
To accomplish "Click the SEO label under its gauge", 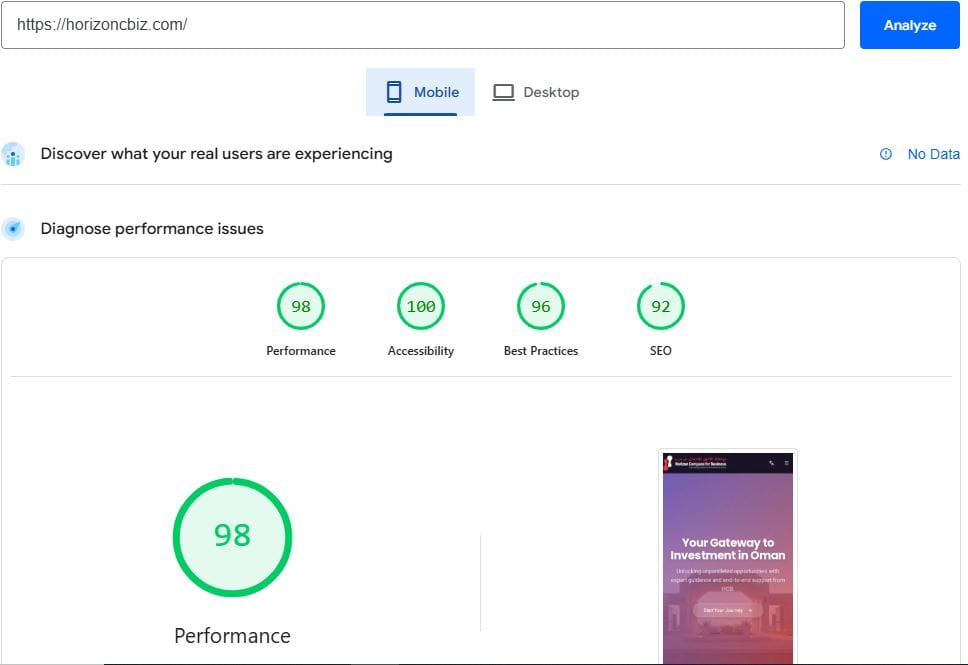I will pyautogui.click(x=660, y=351).
